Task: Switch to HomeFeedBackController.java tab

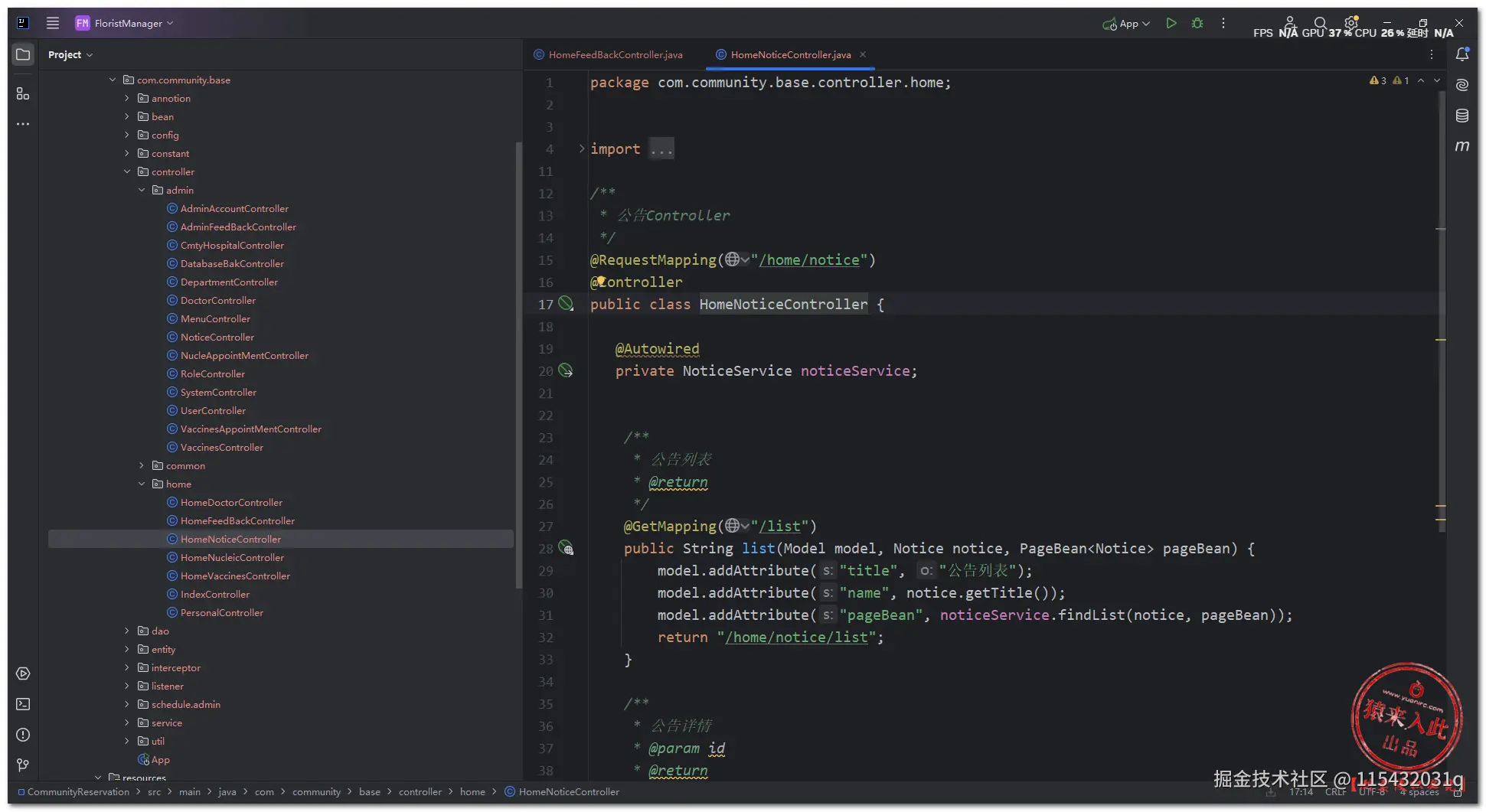Action: tap(608, 54)
